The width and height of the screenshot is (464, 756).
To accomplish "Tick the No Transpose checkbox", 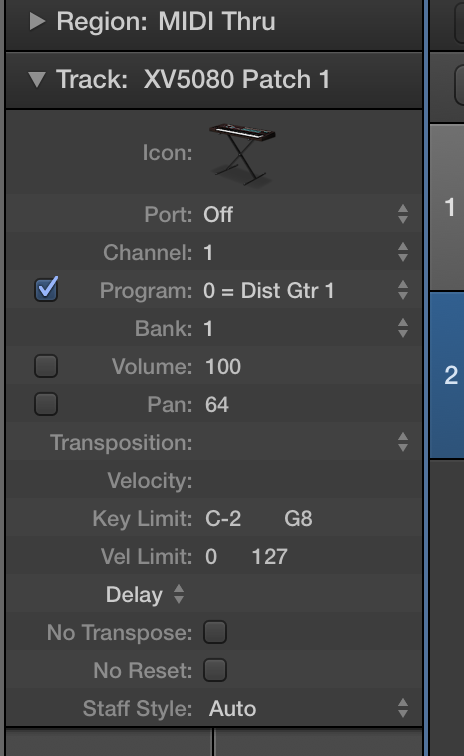I will coord(215,632).
